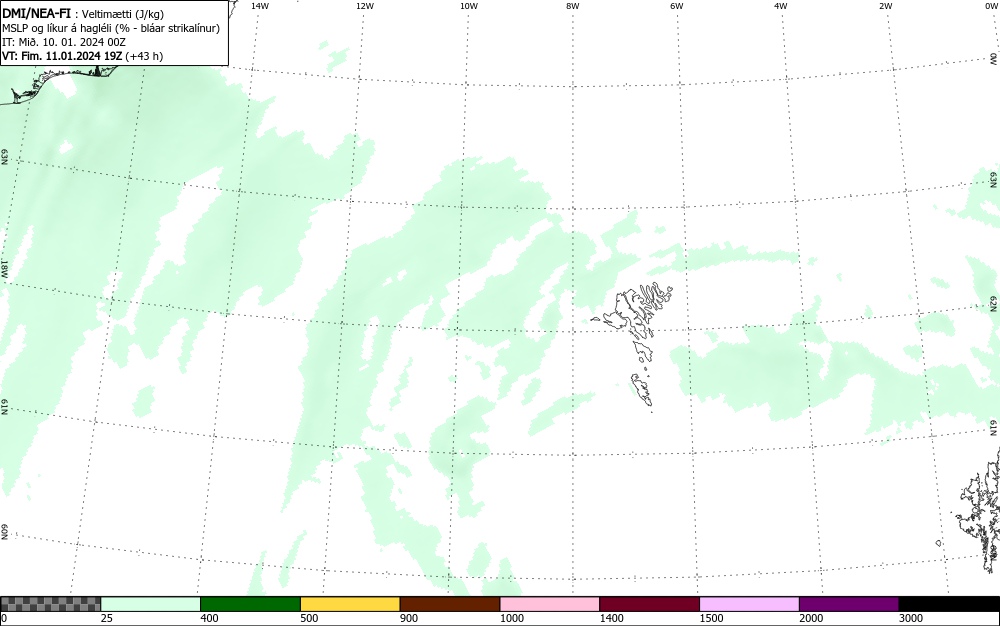
Task: Click the 1500–2000 light violet legend swatch
Action: tap(749, 604)
